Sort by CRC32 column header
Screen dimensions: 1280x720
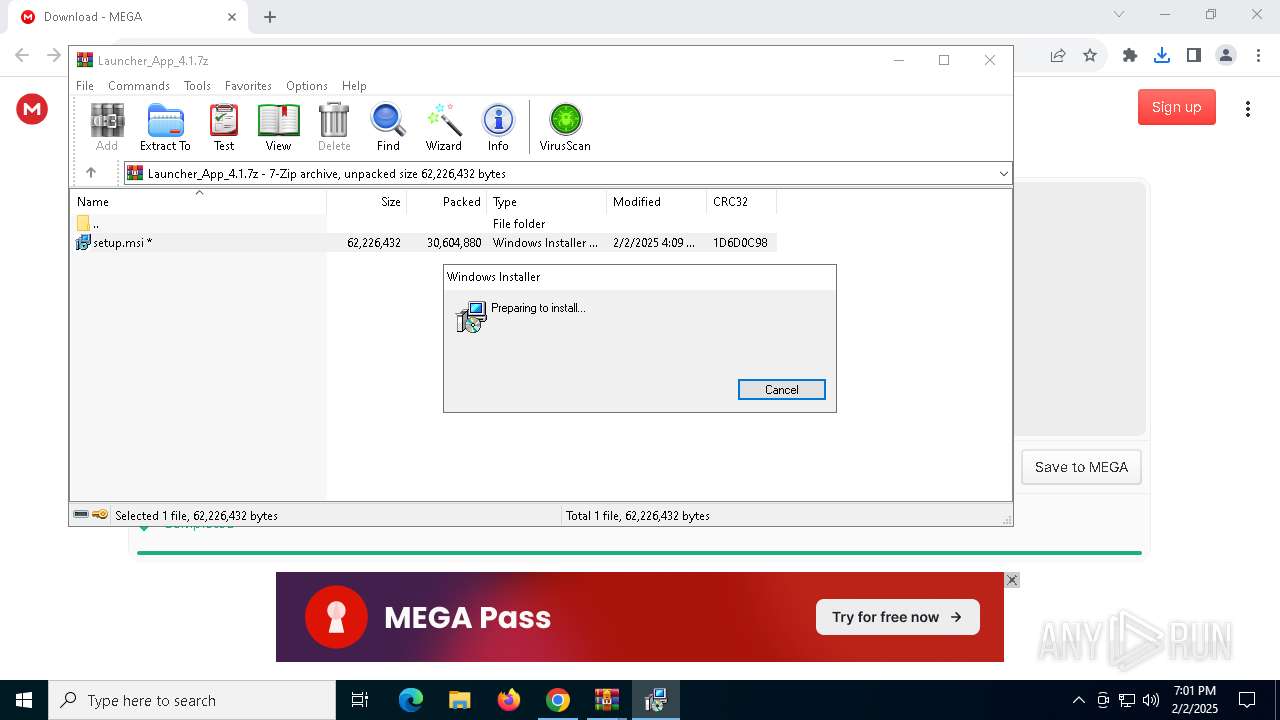click(x=742, y=202)
